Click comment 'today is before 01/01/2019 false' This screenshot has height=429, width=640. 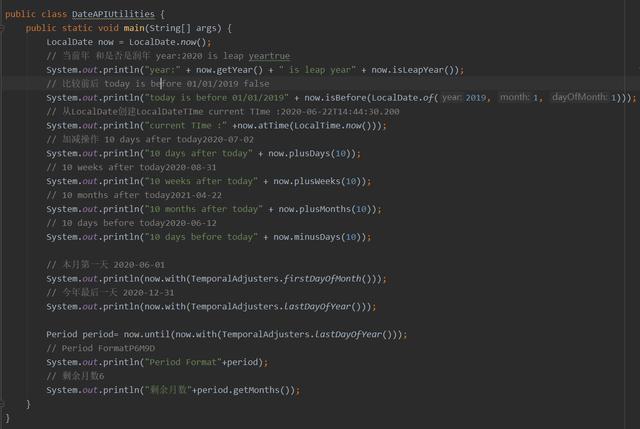point(187,84)
